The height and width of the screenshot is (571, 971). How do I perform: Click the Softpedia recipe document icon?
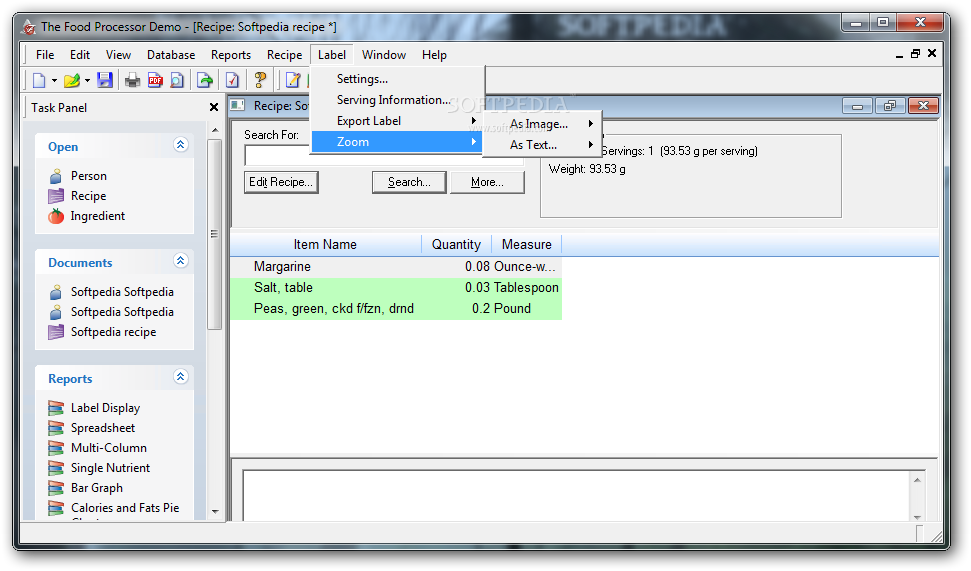click(x=56, y=332)
